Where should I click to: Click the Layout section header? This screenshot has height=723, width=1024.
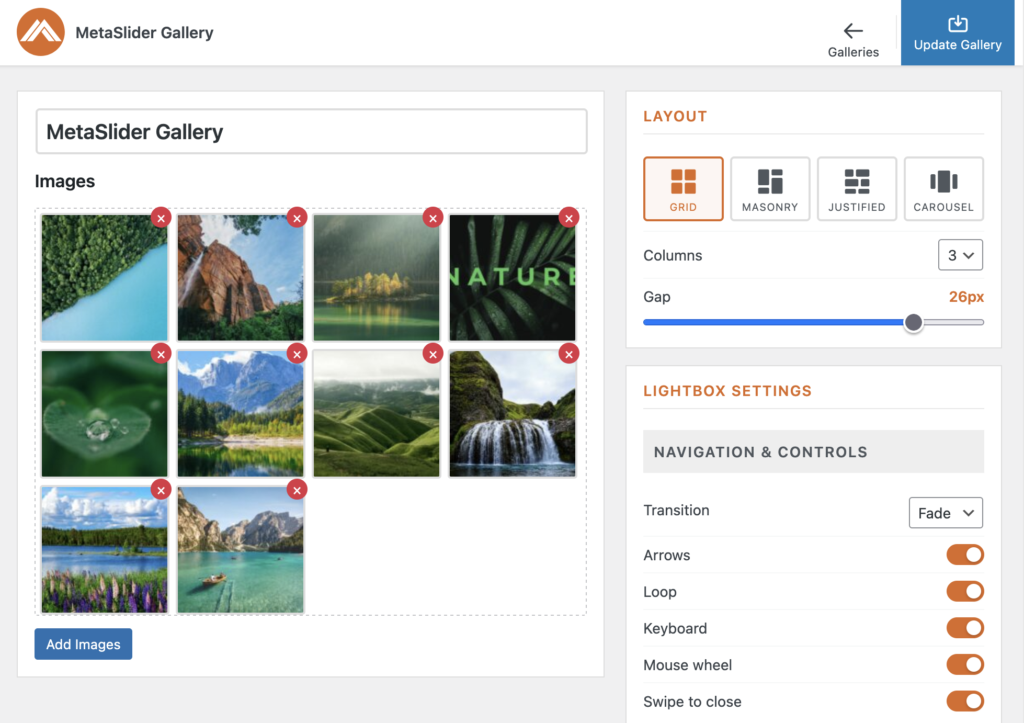pos(675,116)
